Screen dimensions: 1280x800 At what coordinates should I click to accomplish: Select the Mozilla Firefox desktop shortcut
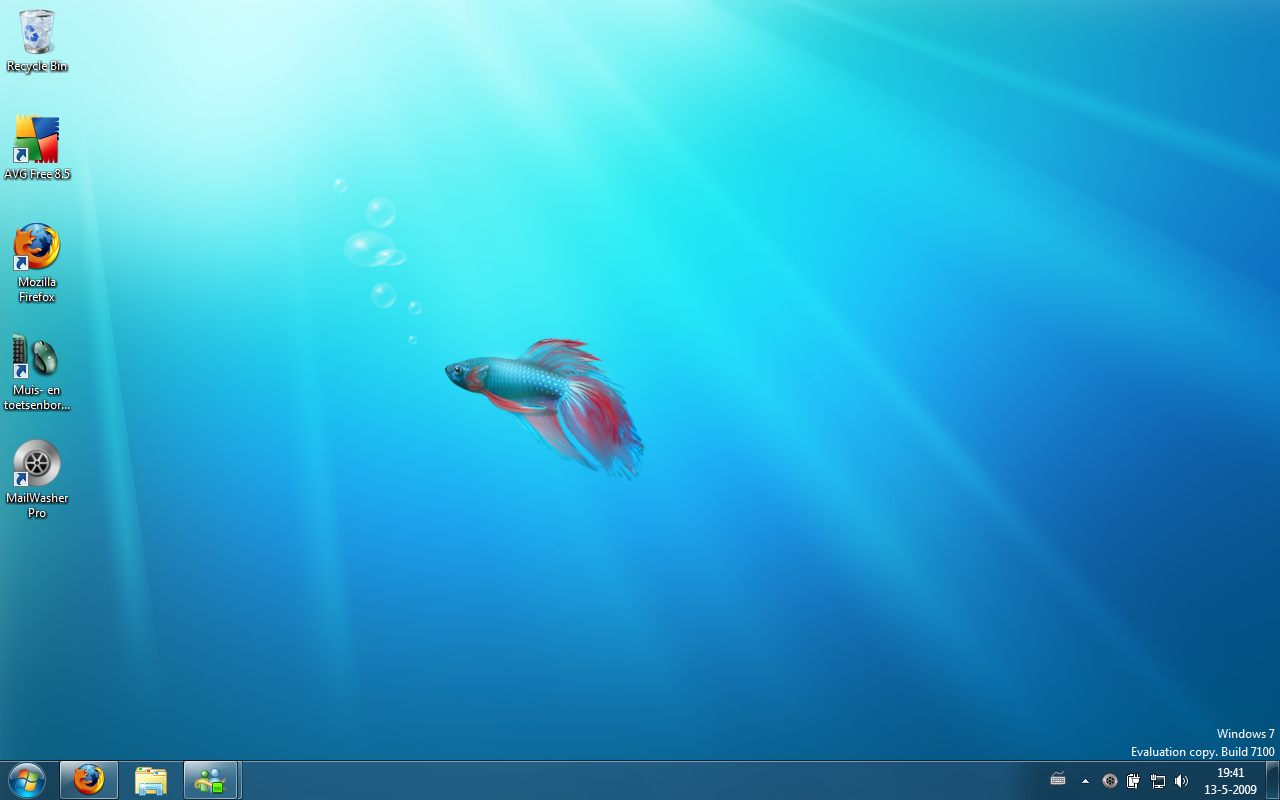coord(37,263)
